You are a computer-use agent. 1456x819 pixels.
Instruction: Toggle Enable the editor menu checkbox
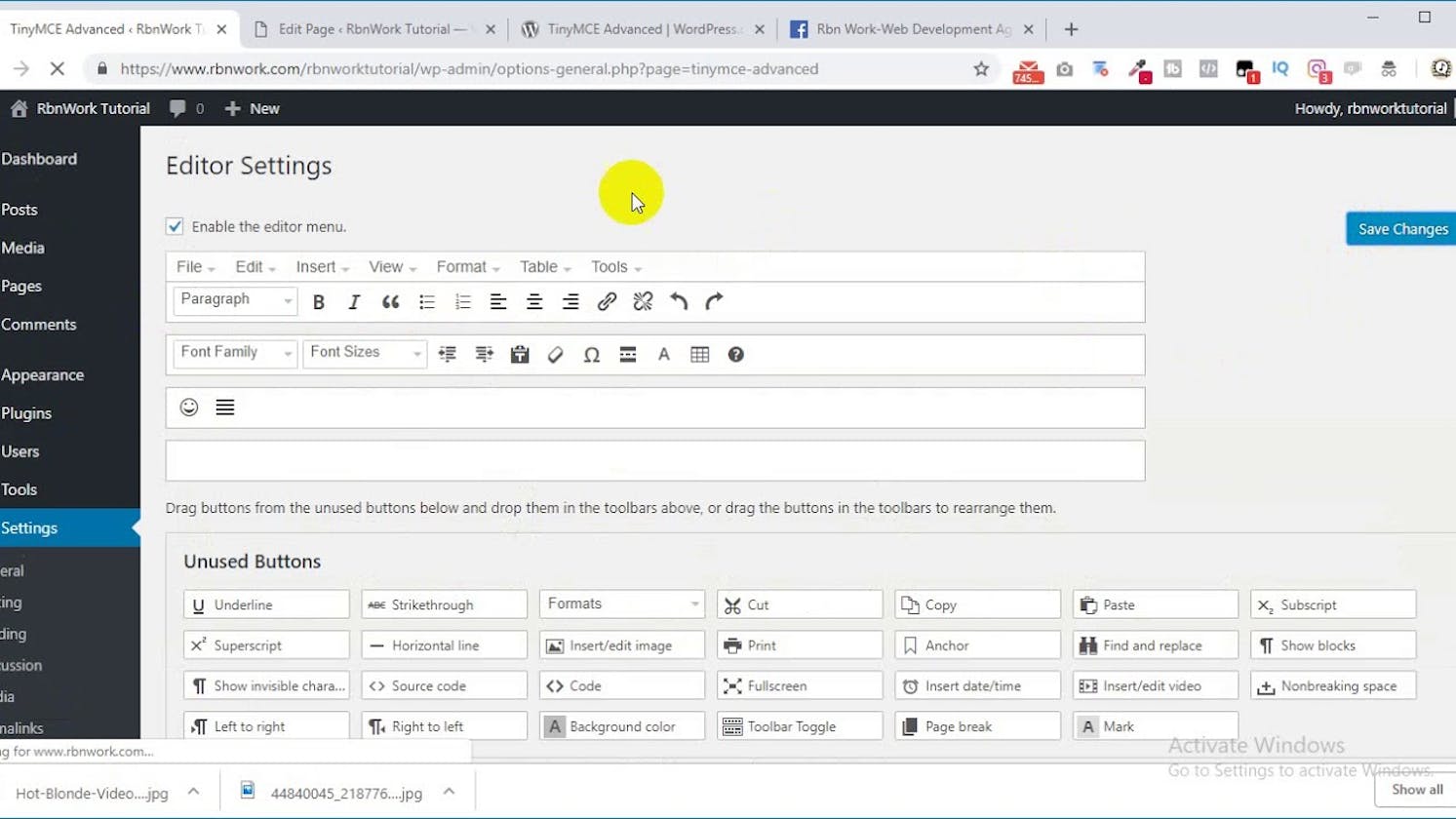(175, 226)
